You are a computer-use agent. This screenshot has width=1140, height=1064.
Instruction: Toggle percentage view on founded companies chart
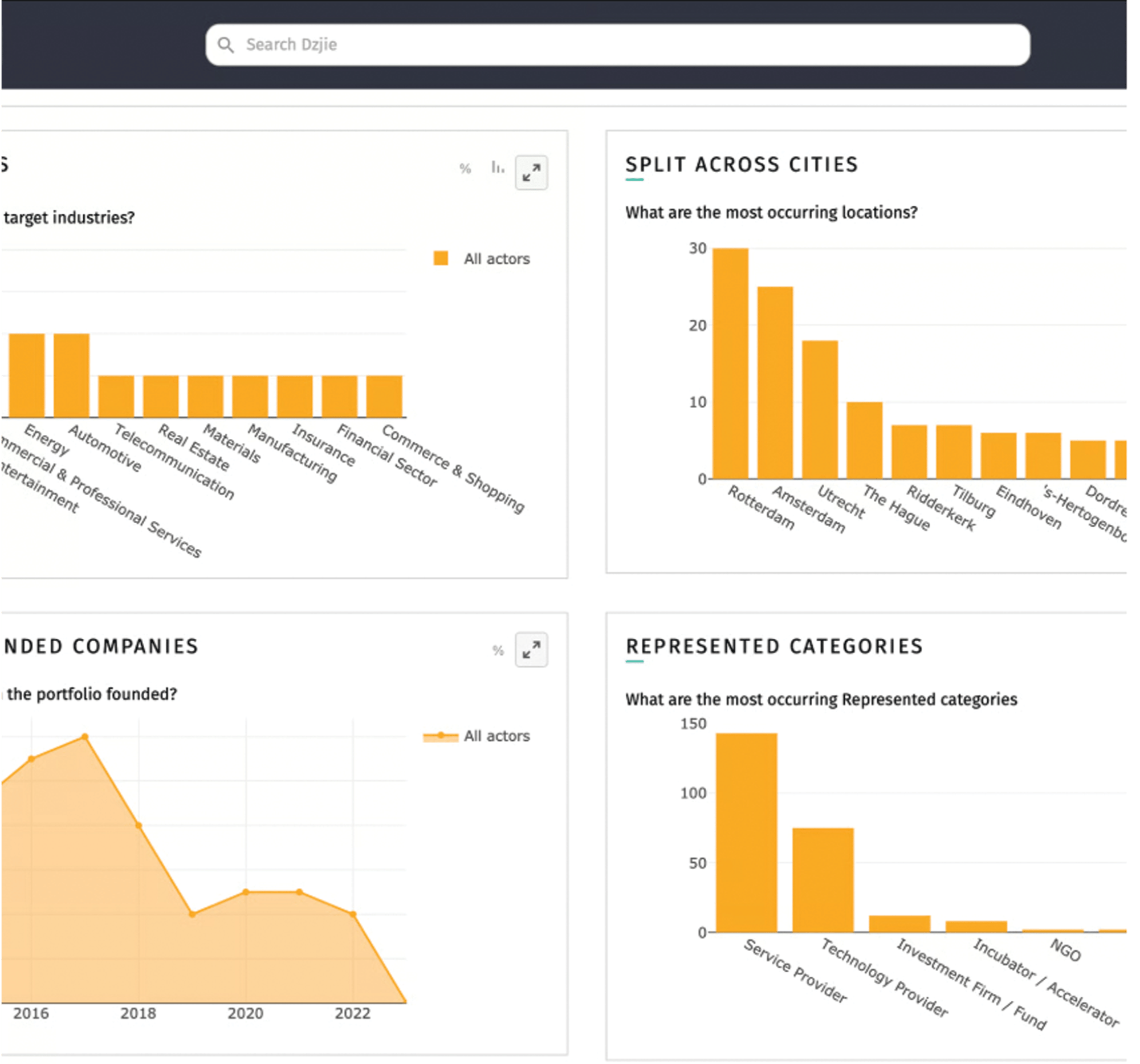(498, 651)
